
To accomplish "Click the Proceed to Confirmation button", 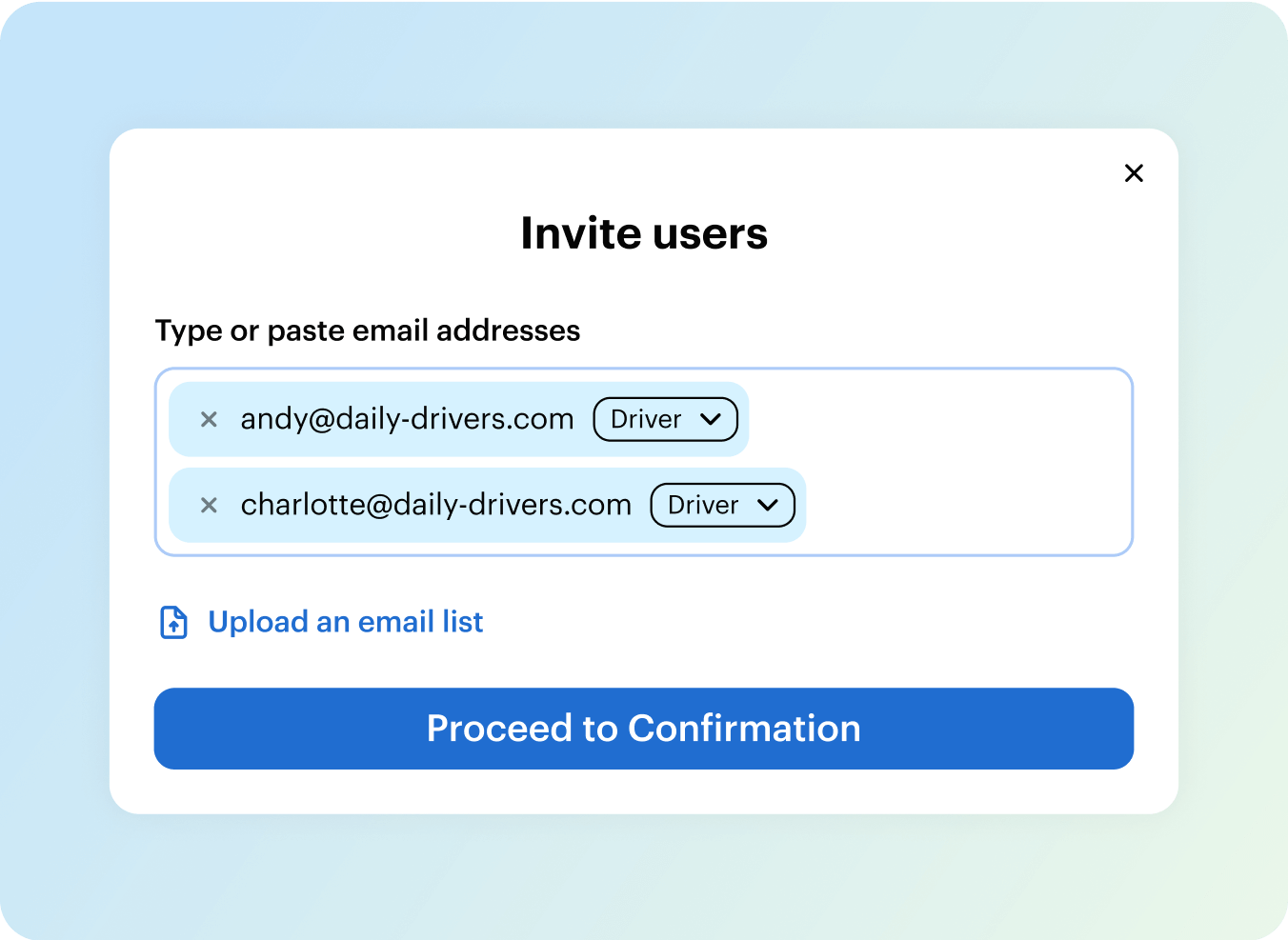I will point(644,729).
